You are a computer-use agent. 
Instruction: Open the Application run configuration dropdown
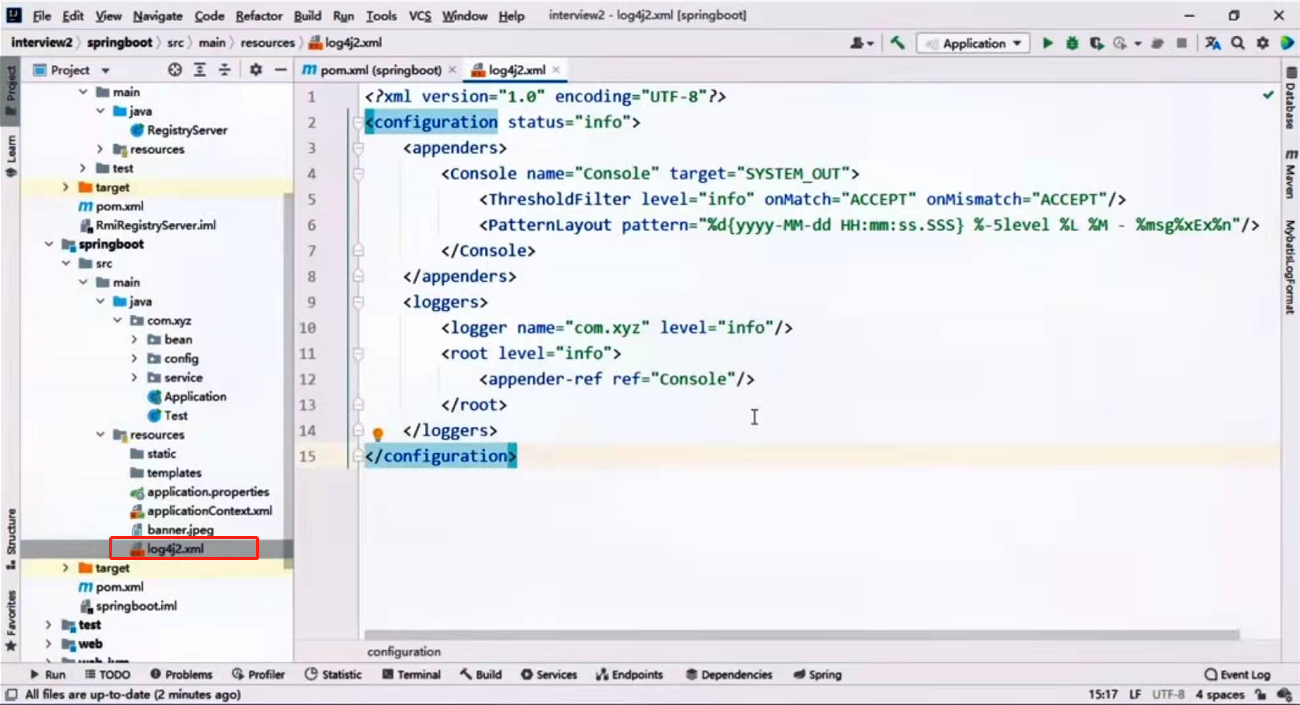[974, 43]
